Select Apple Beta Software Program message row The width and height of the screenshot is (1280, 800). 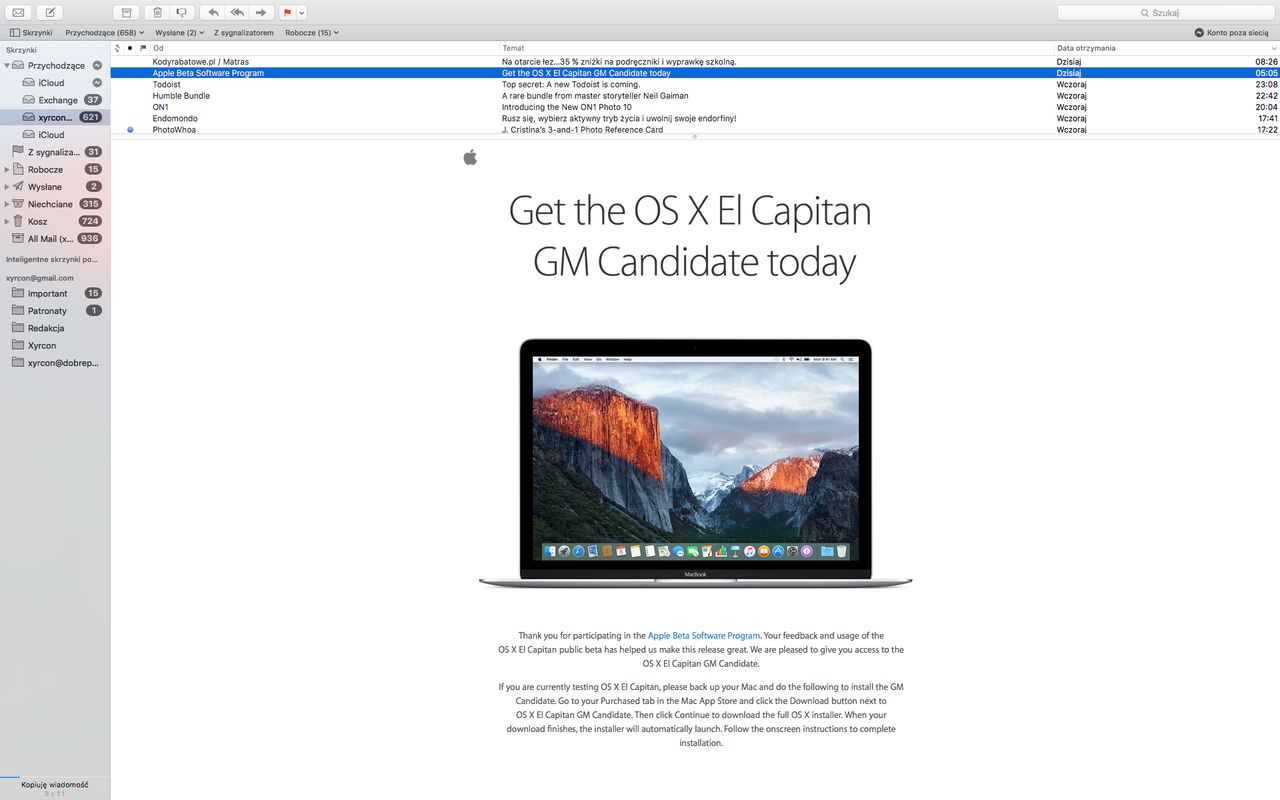pyautogui.click(x=695, y=73)
